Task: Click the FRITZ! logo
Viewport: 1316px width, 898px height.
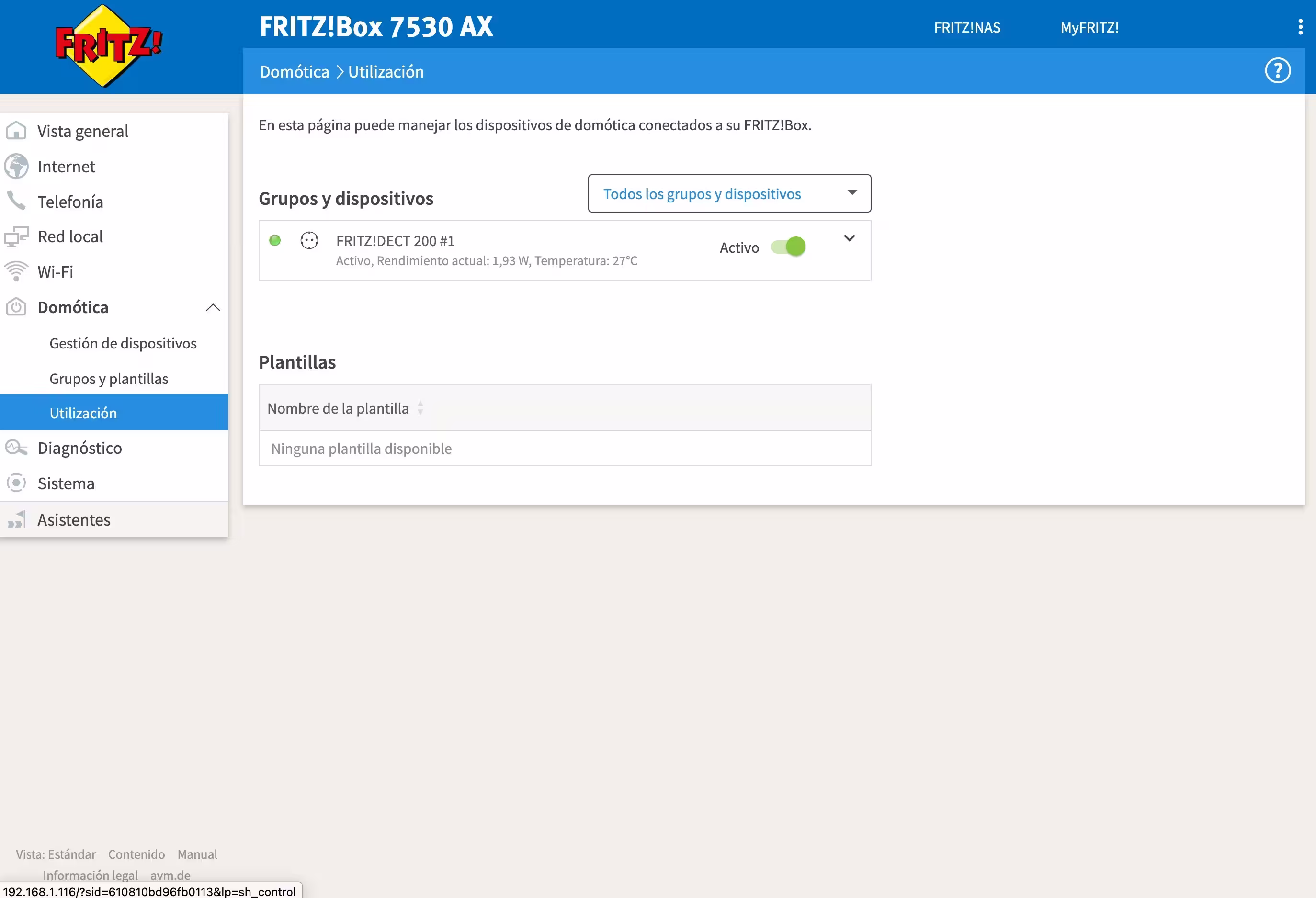Action: (108, 45)
